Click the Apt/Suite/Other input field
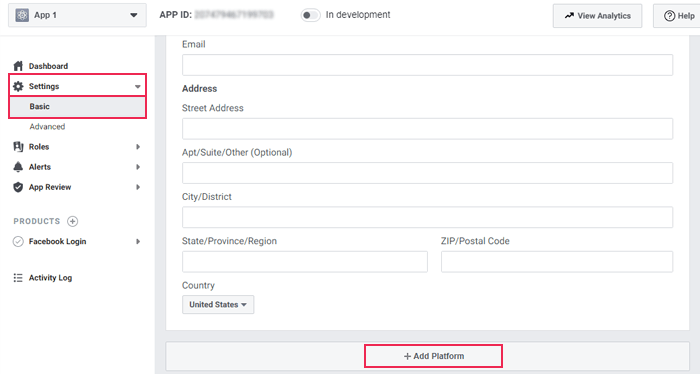700x374 pixels. pyautogui.click(x=427, y=173)
